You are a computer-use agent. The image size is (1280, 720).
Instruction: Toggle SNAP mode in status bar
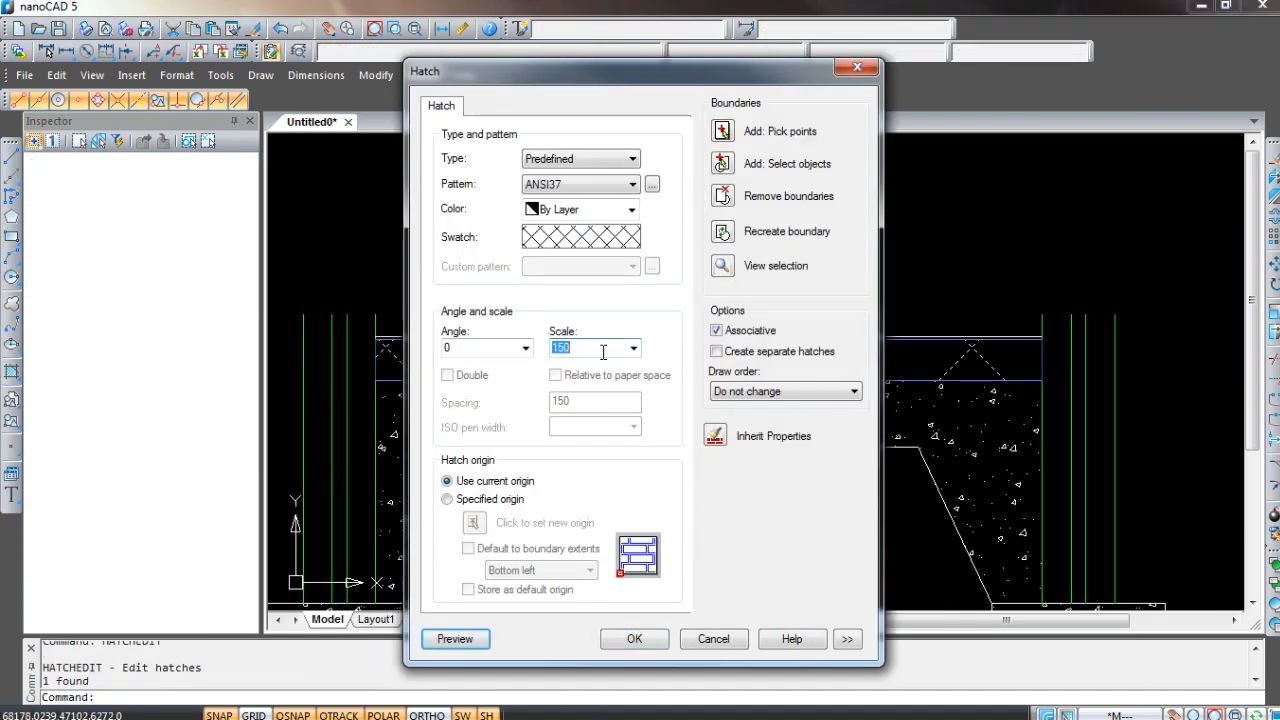pos(219,715)
